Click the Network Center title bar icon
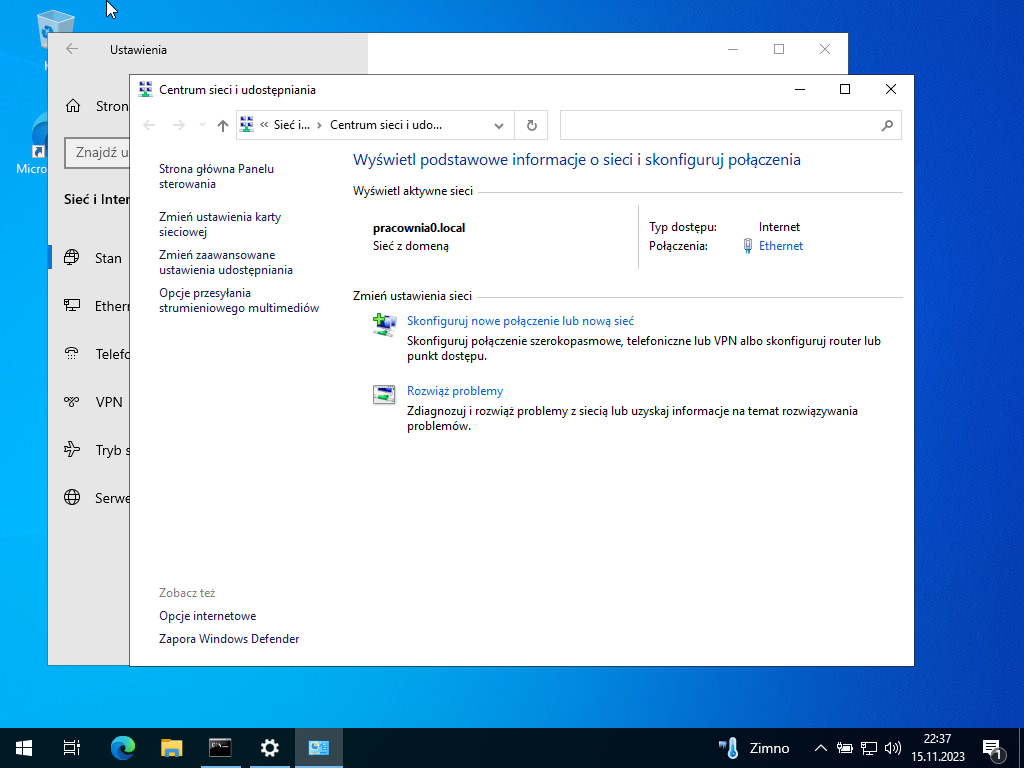 (146, 89)
